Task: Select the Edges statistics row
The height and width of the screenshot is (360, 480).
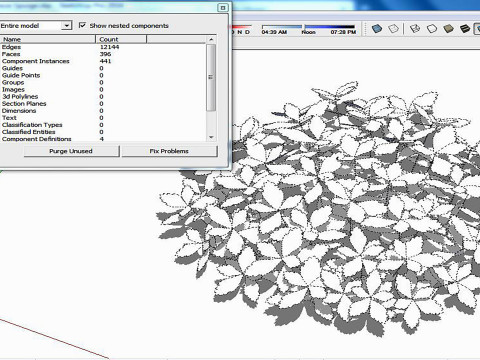Action: (x=103, y=47)
